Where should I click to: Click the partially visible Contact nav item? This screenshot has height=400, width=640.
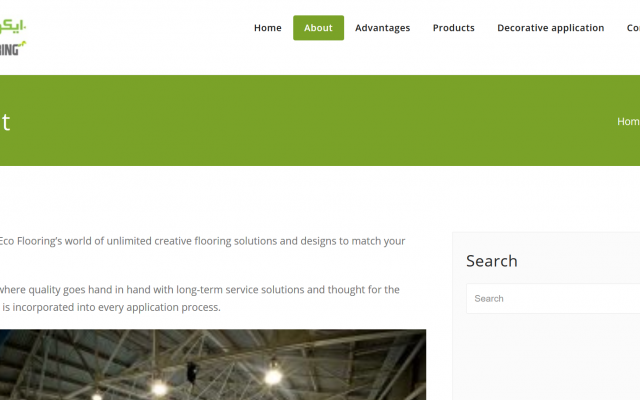633,28
